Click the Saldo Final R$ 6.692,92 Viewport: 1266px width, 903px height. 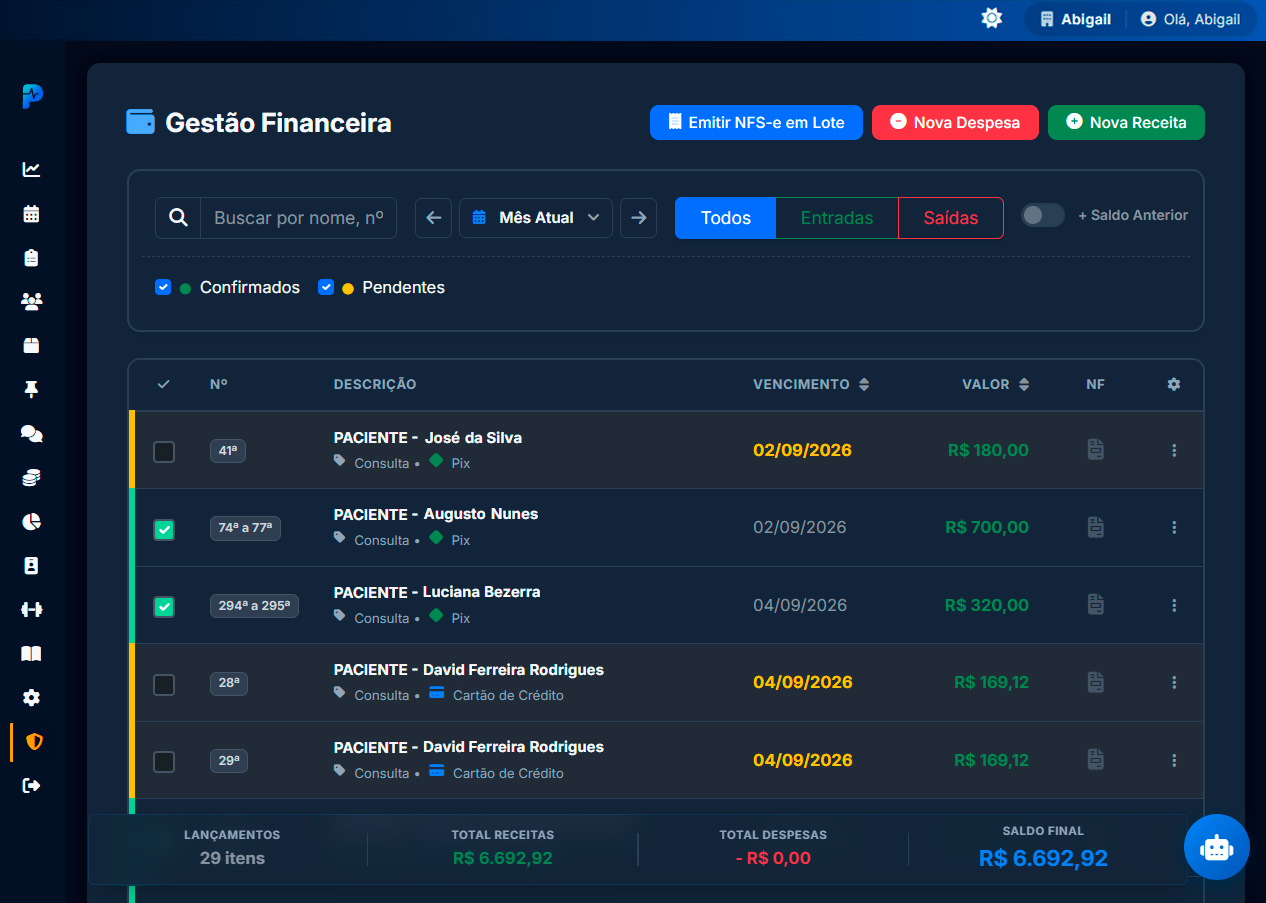[x=1043, y=858]
